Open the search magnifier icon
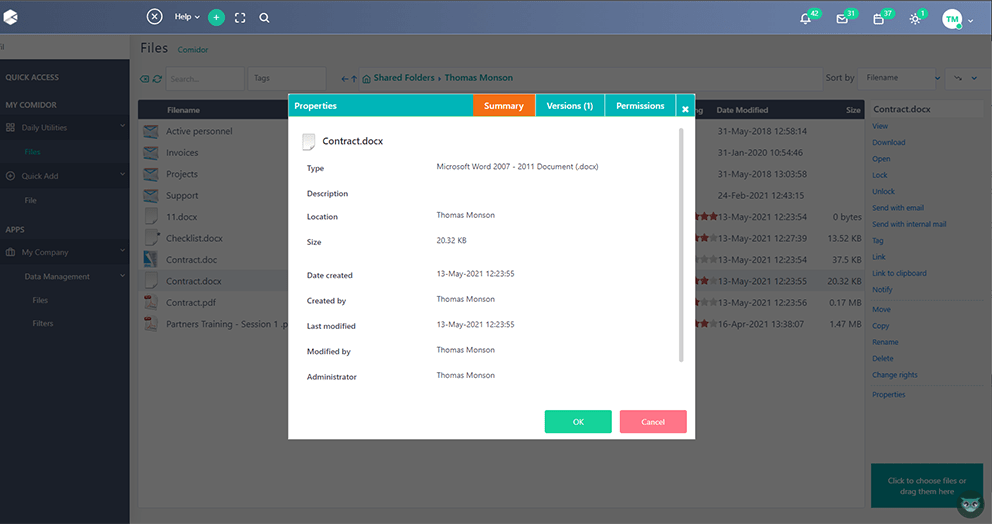 point(264,18)
